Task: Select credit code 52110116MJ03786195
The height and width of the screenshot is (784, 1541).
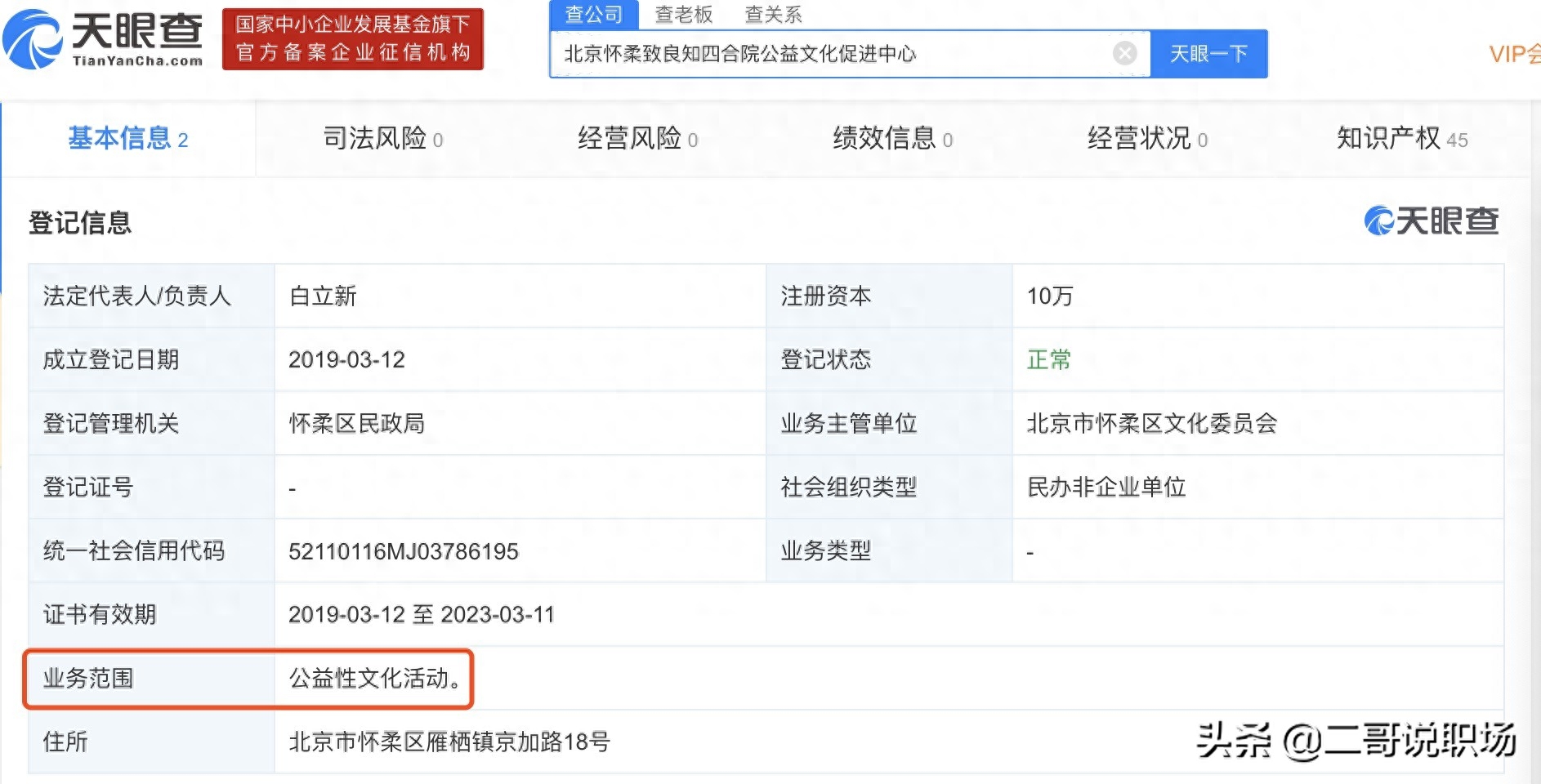Action: pos(404,551)
